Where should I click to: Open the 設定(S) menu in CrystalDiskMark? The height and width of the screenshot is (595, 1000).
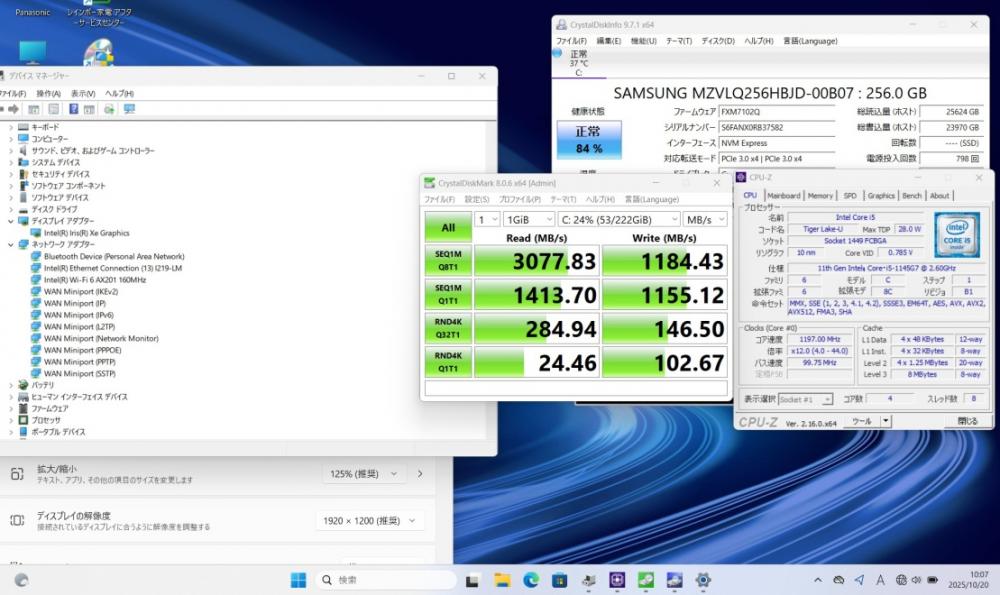(477, 199)
